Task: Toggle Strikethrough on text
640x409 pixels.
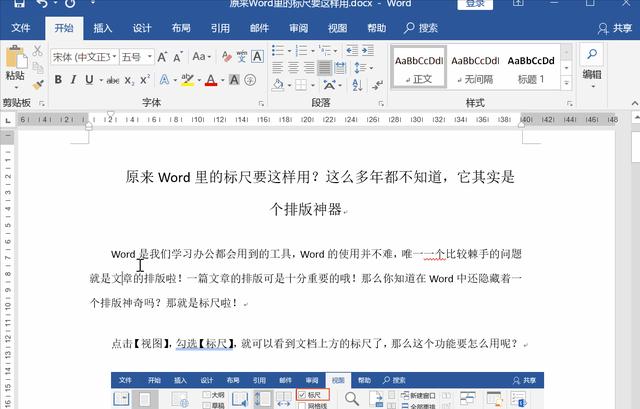Action: [x=113, y=80]
